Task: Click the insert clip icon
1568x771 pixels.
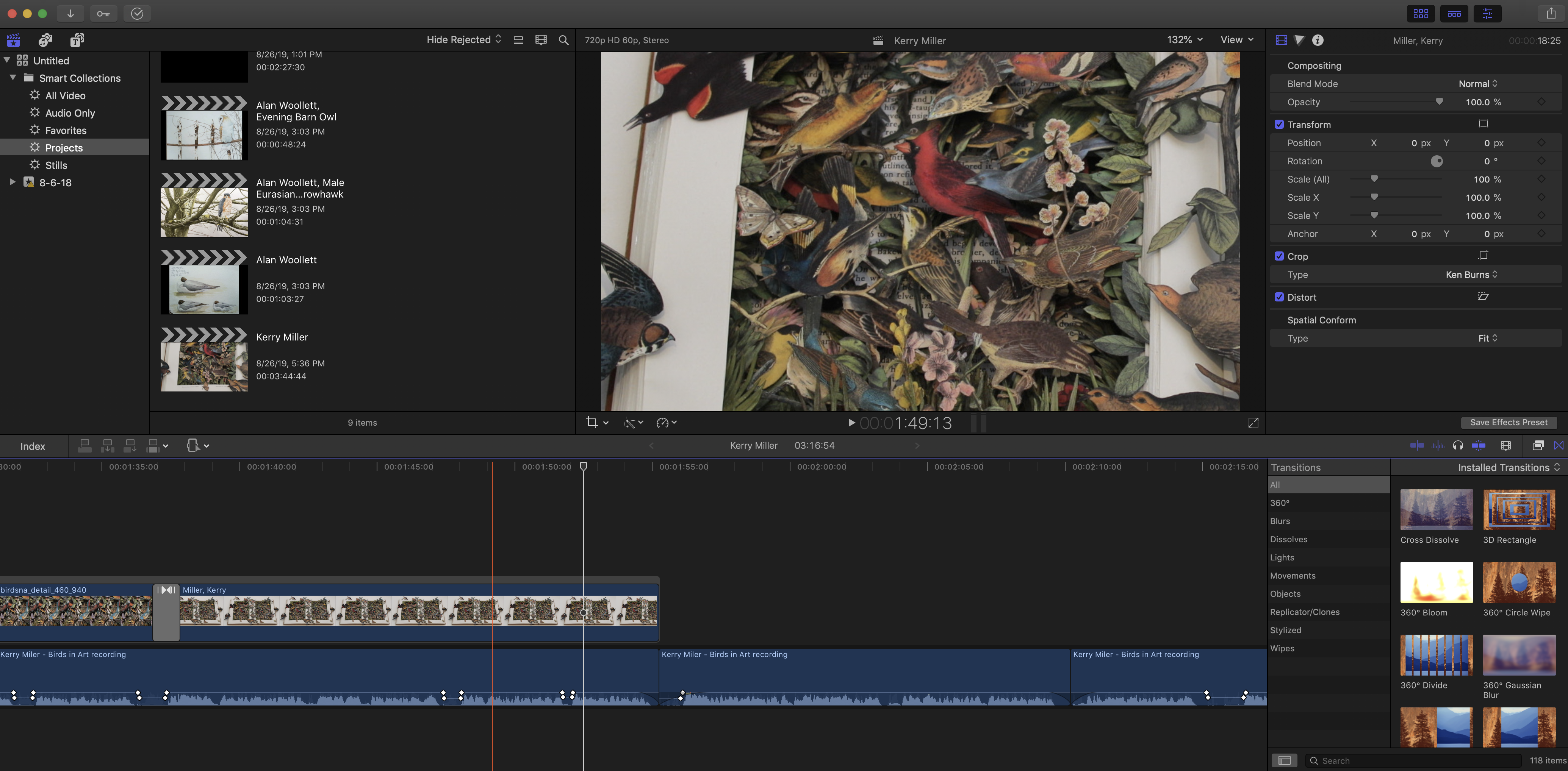Action: (x=107, y=446)
